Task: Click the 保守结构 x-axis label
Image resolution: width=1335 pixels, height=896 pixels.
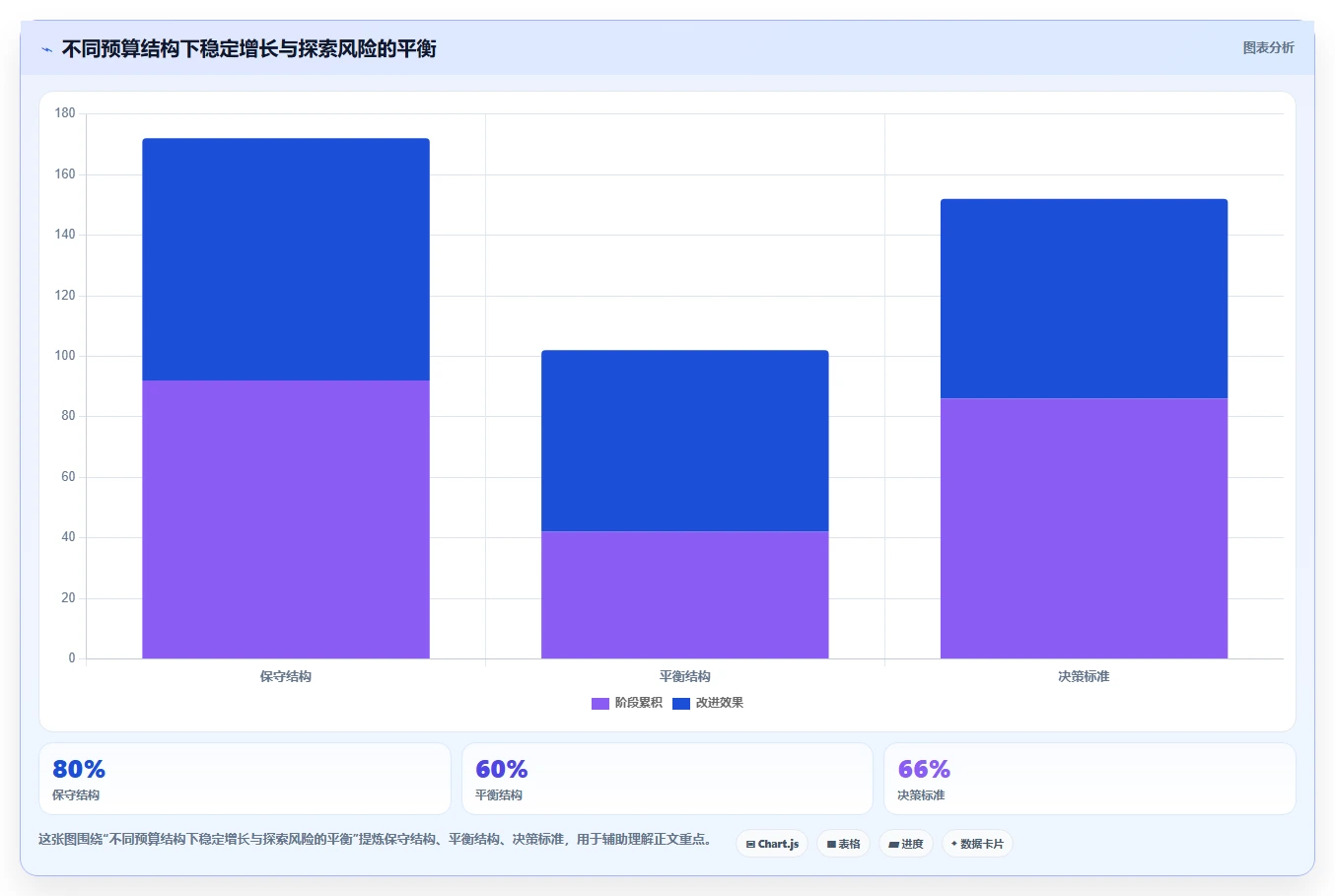Action: tap(286, 676)
